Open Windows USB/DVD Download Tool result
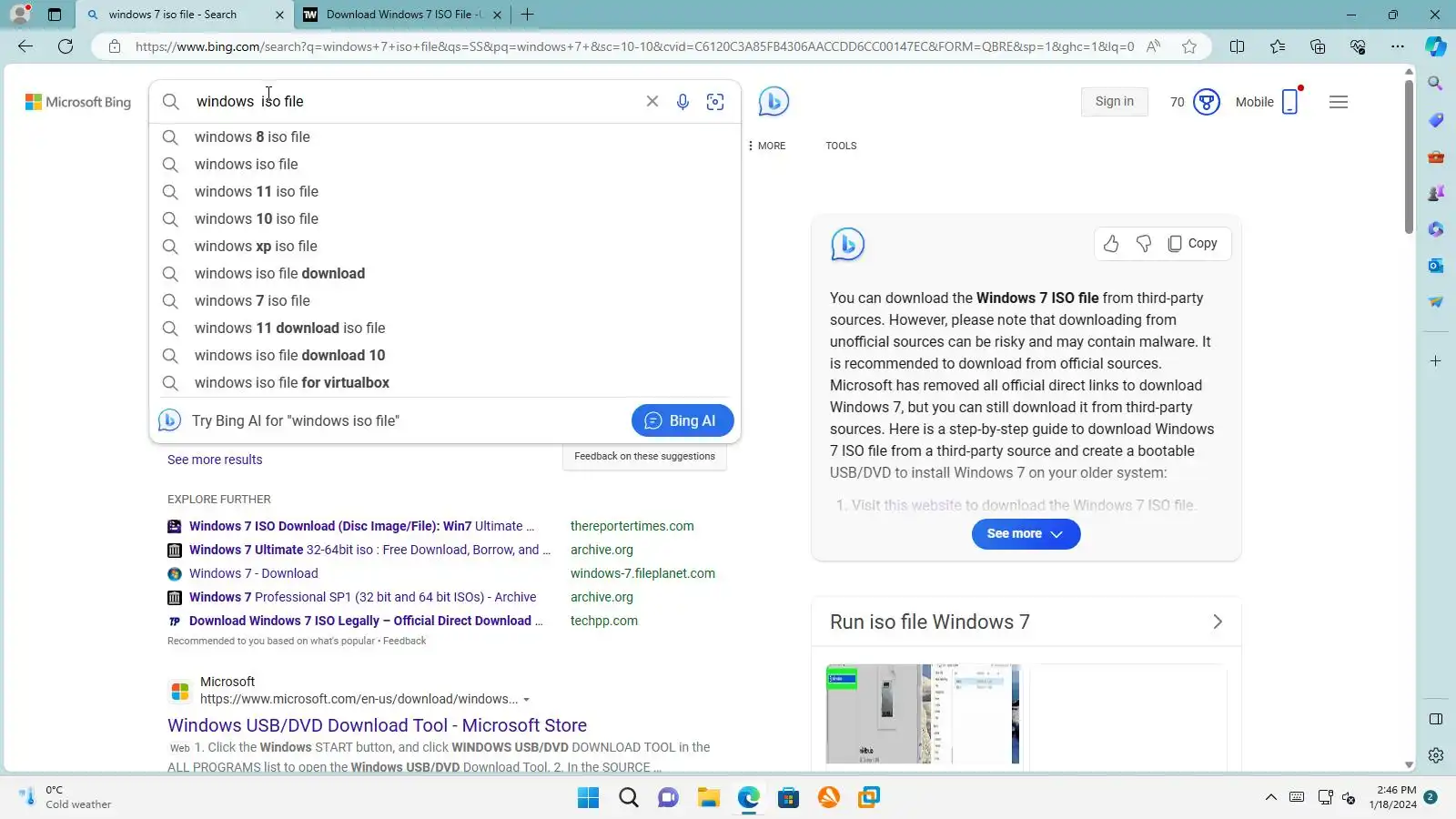This screenshot has height=819, width=1456. pos(377,725)
